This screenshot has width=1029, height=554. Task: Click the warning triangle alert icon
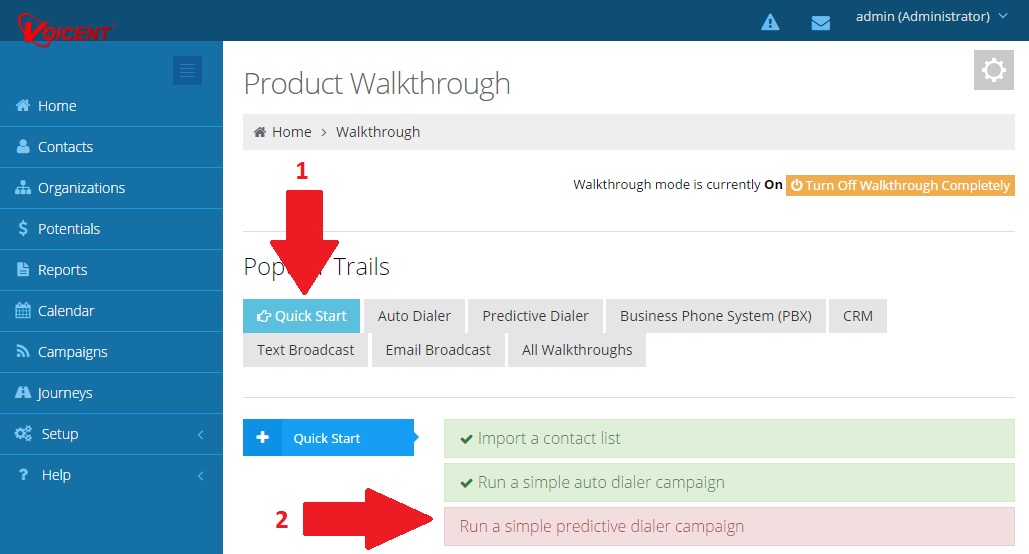[770, 22]
